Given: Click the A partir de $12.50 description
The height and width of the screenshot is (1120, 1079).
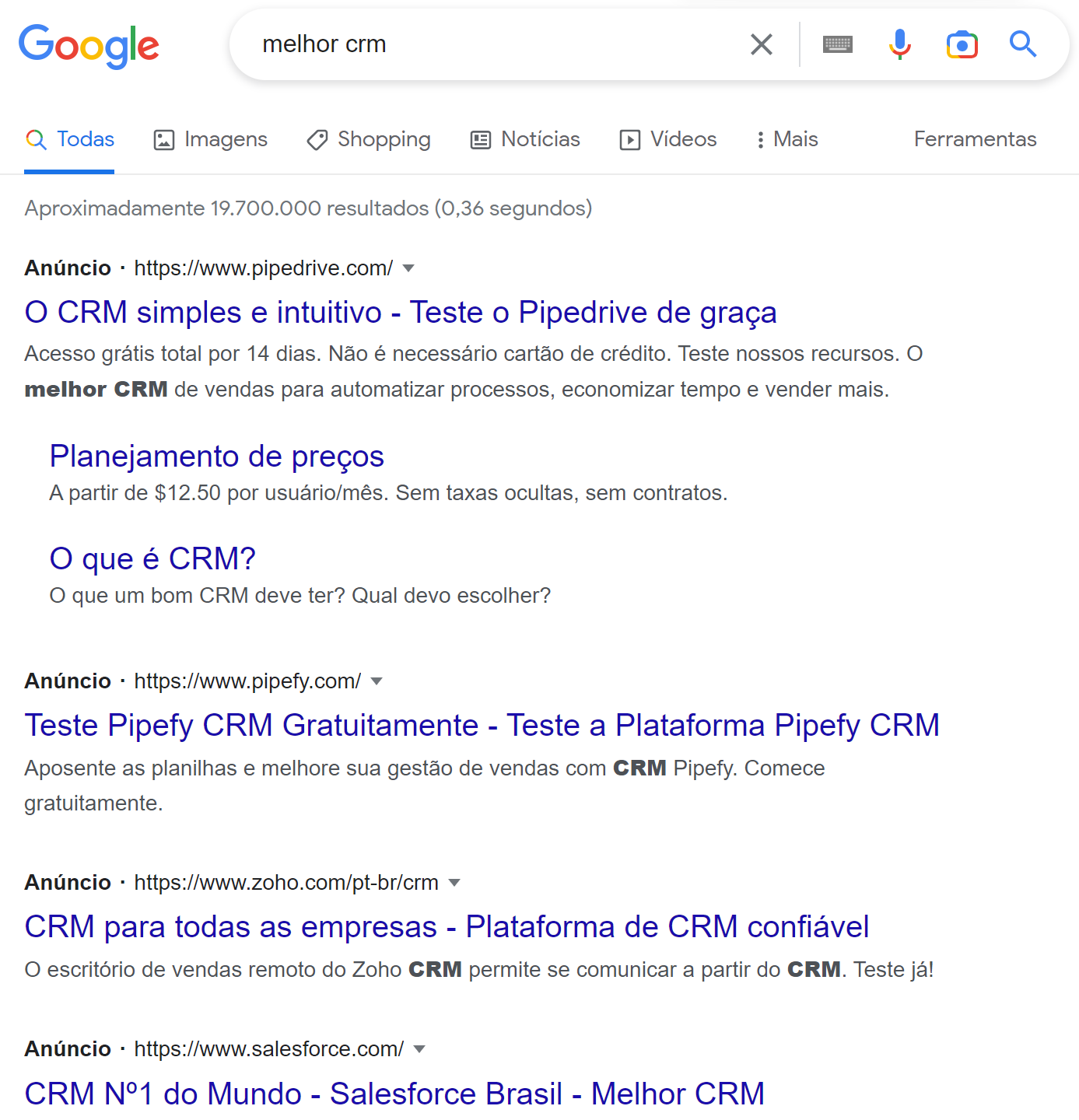Looking at the screenshot, I should click(388, 493).
